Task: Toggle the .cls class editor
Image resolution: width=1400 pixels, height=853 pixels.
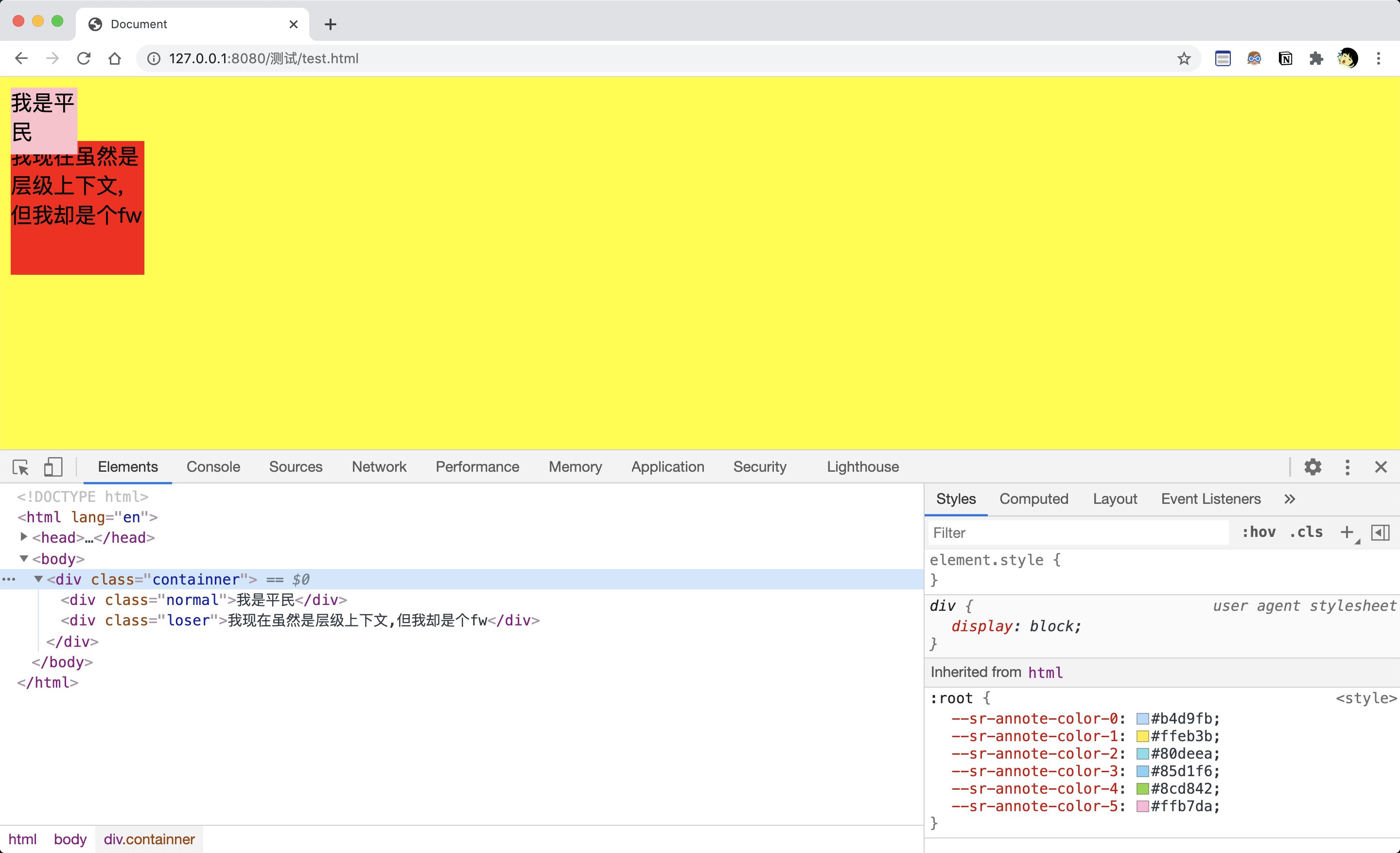Action: [x=1306, y=532]
